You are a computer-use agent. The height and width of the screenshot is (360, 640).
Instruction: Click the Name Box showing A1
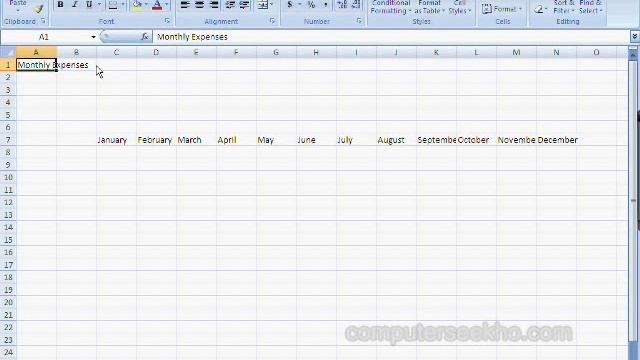tap(44, 37)
